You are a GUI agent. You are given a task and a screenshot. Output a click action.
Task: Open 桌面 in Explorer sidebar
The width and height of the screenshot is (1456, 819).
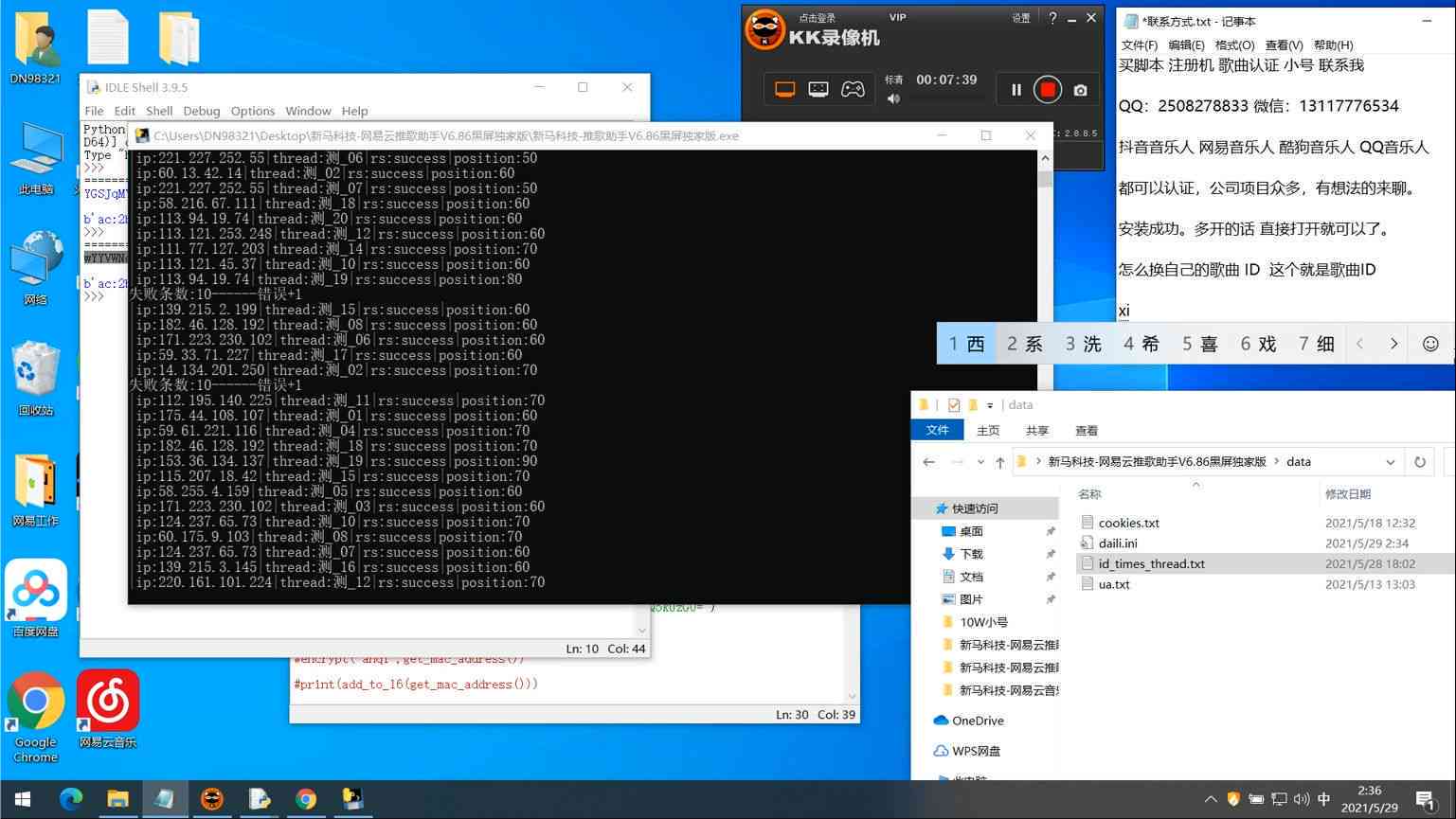click(x=971, y=531)
